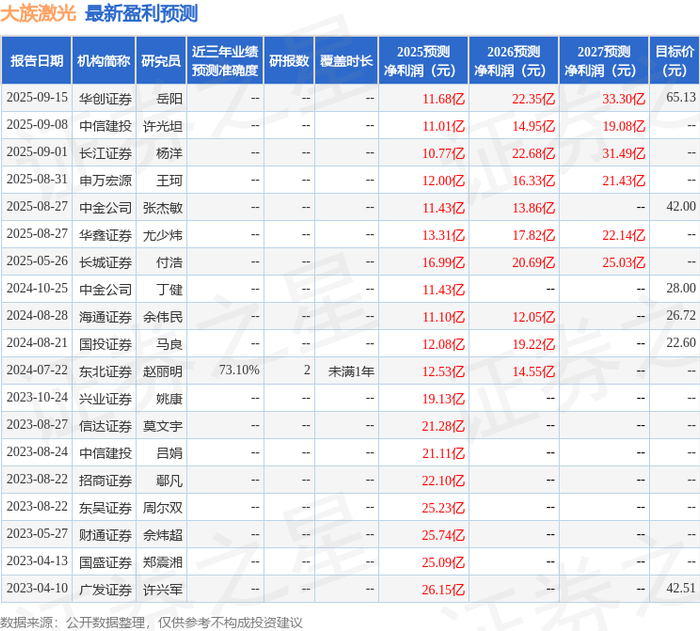Screen dimensions: 700x631
Task: Click institution 海通证券
Action: pyautogui.click(x=105, y=317)
